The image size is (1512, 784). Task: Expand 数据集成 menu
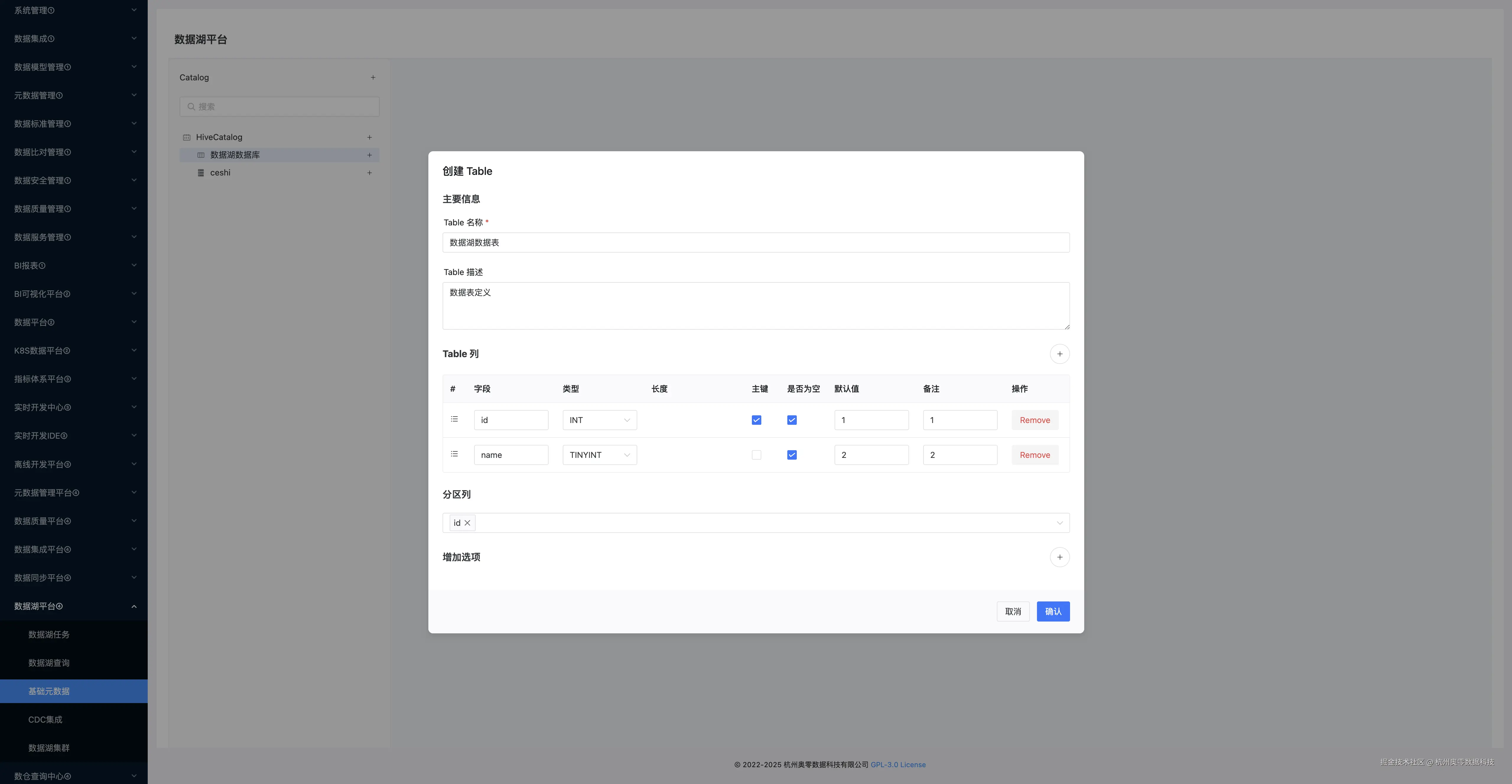point(74,39)
